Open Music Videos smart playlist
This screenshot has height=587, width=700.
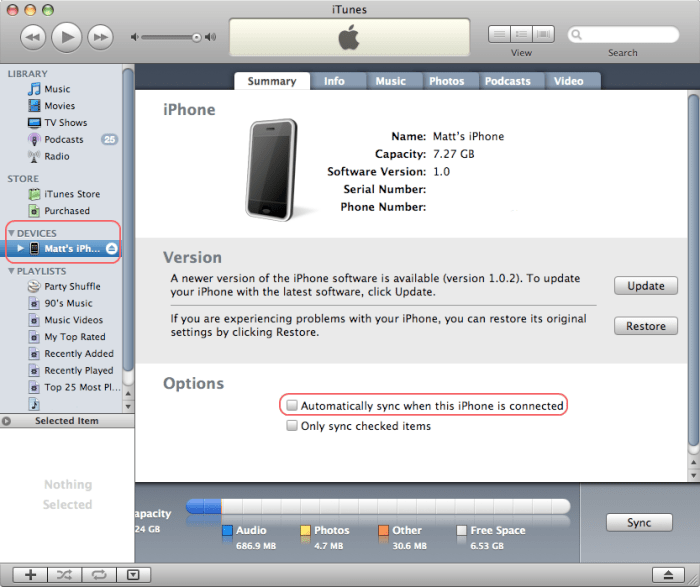click(73, 320)
